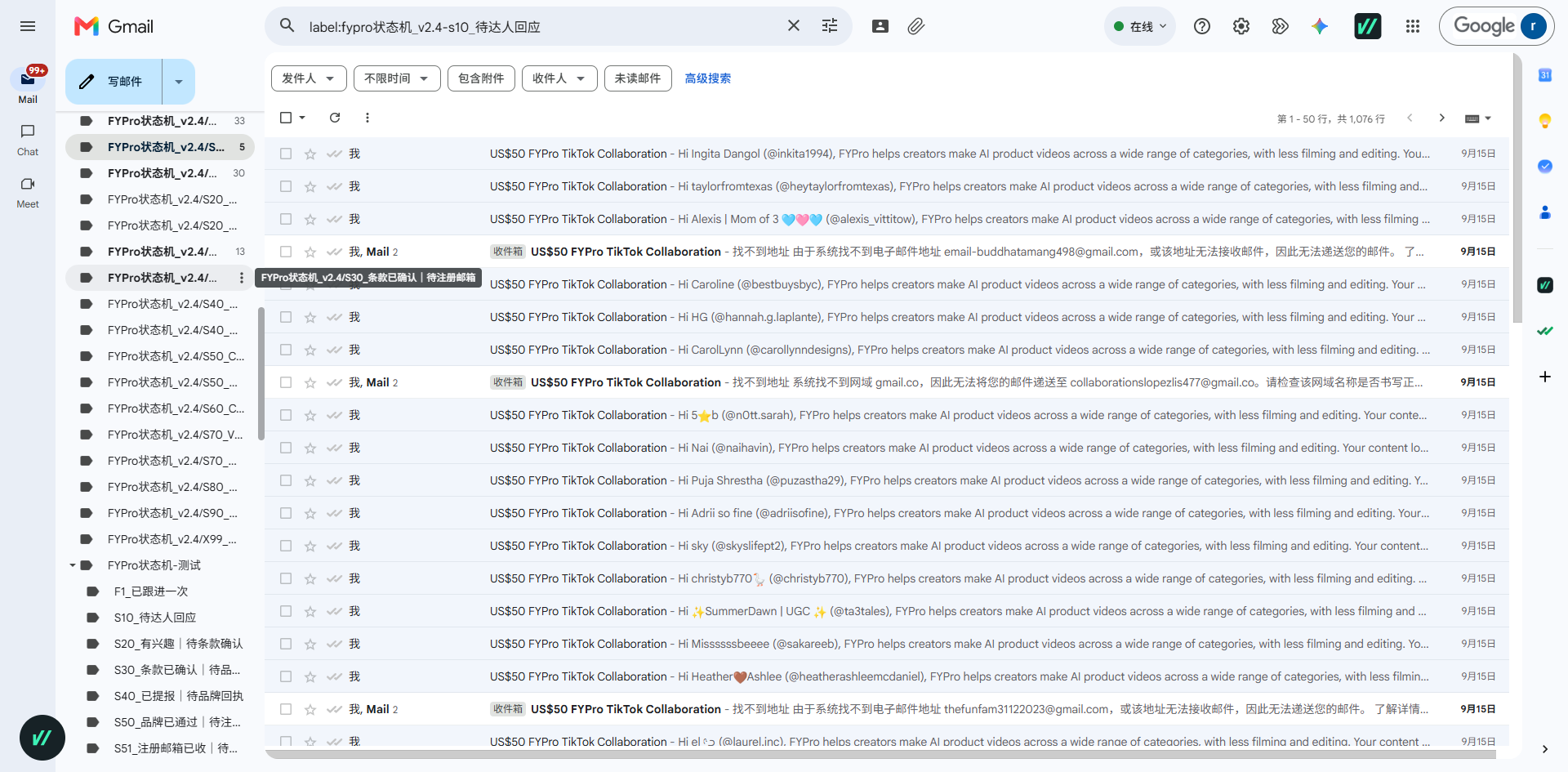Open label FYPro状态机_v2.4/... with 33 count

[x=160, y=121]
